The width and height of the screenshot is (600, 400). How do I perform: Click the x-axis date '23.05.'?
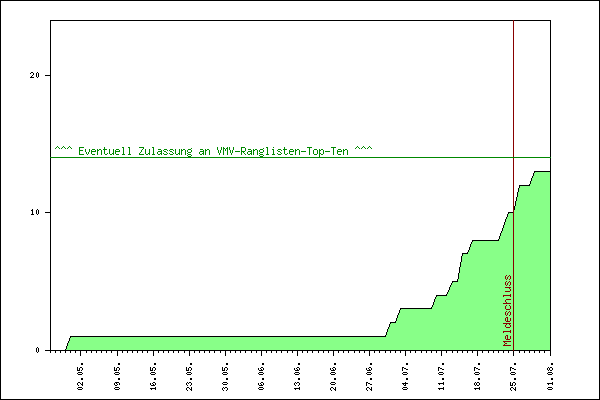pyautogui.click(x=189, y=377)
